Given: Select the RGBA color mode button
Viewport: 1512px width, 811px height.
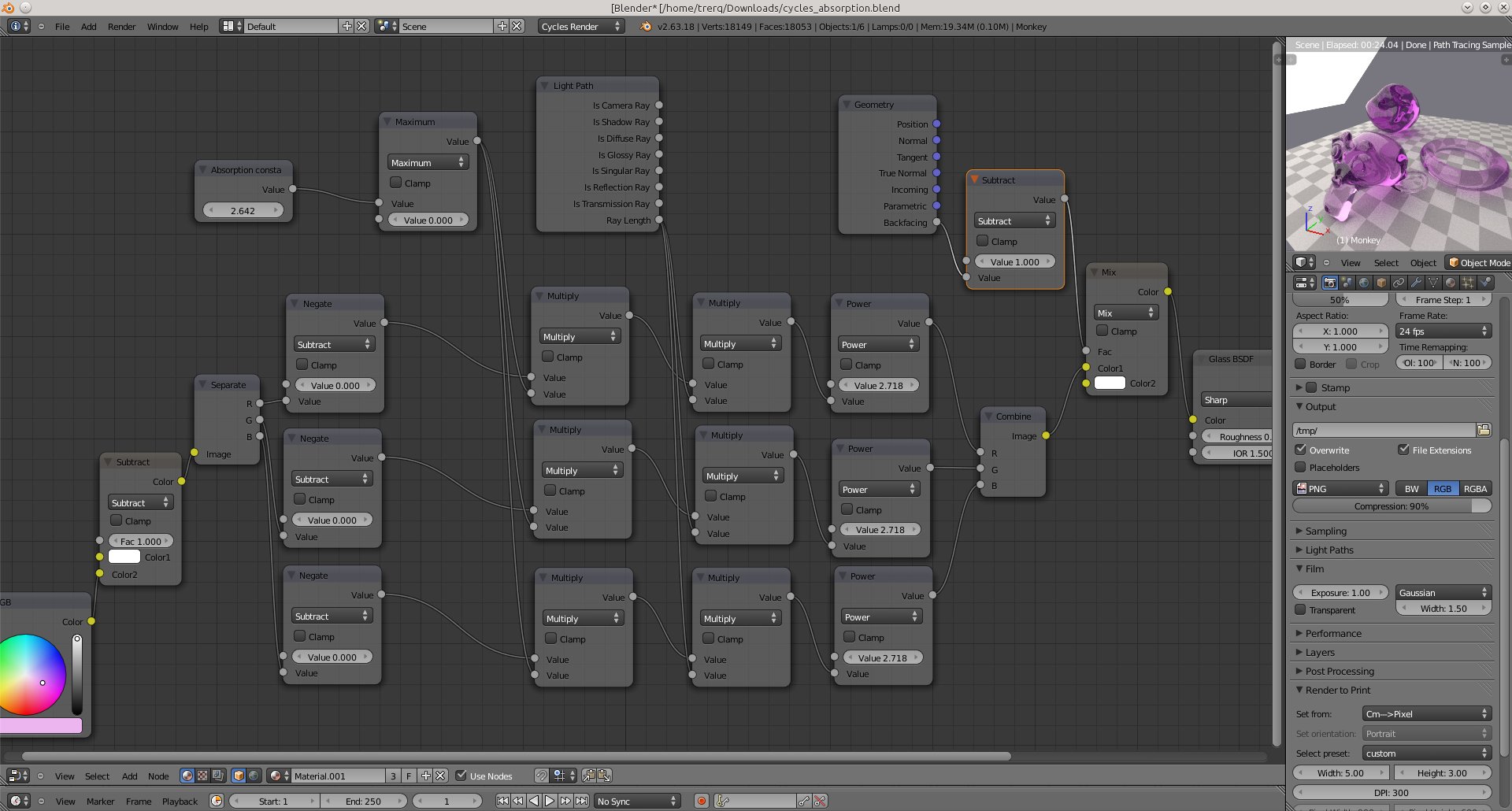Looking at the screenshot, I should click(1475, 489).
